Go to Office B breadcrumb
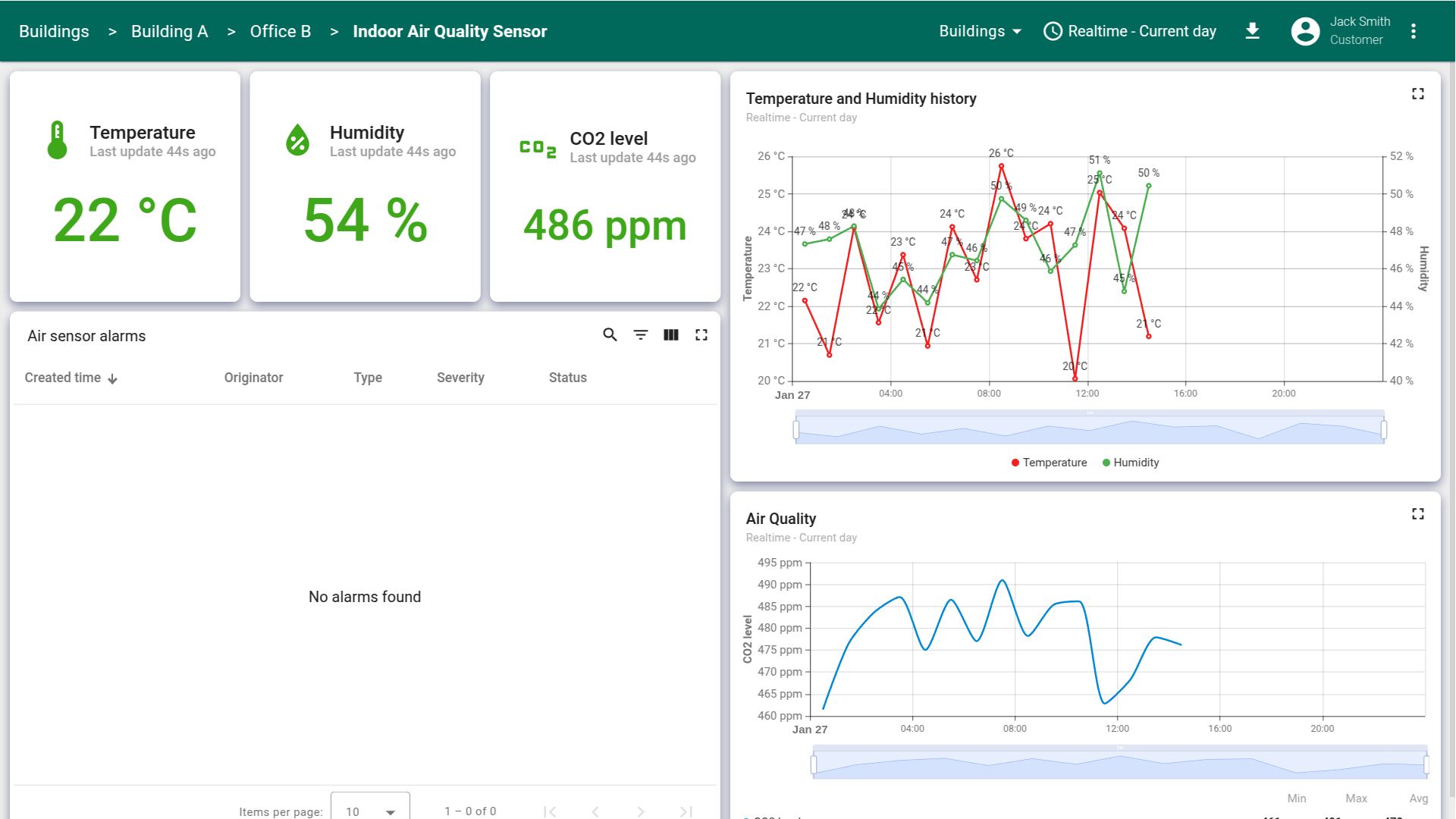This screenshot has width=1456, height=819. [281, 31]
